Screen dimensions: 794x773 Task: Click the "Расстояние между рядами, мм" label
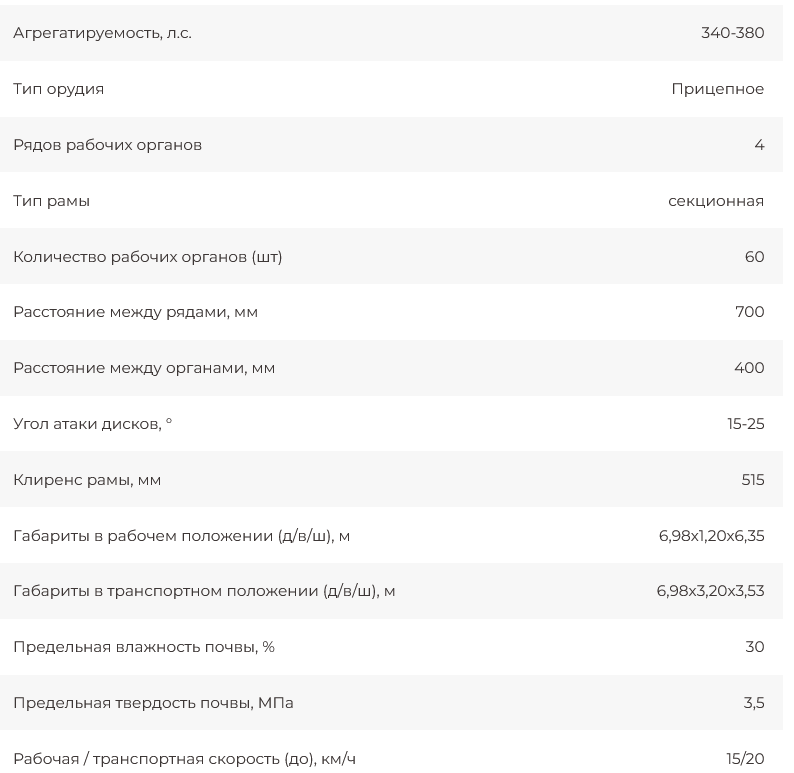(x=135, y=312)
